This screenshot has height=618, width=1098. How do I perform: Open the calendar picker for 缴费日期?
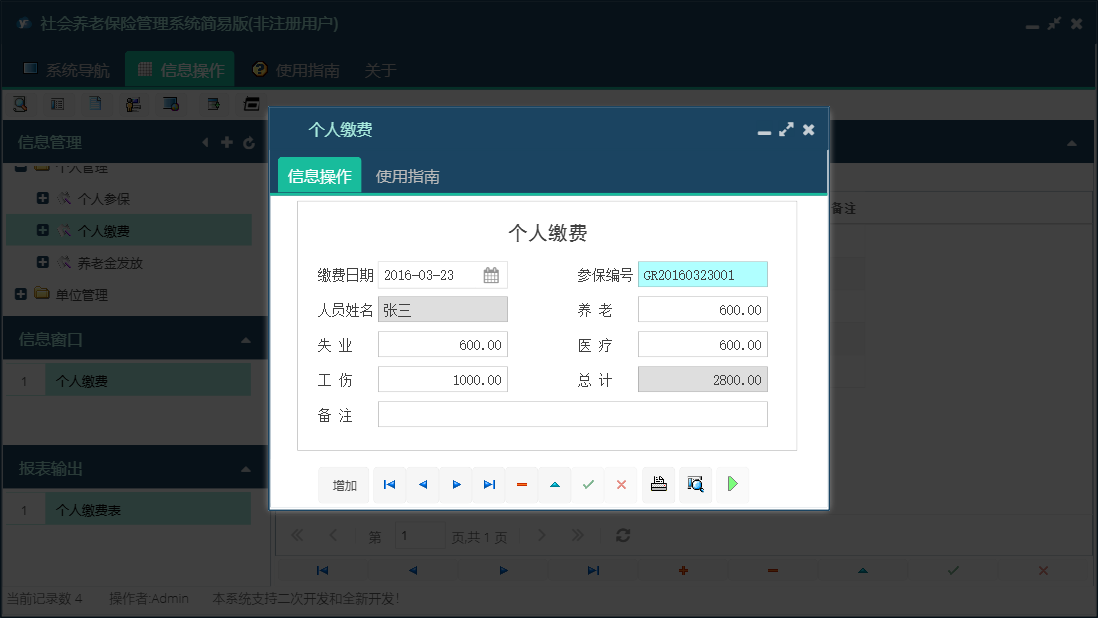[490, 274]
